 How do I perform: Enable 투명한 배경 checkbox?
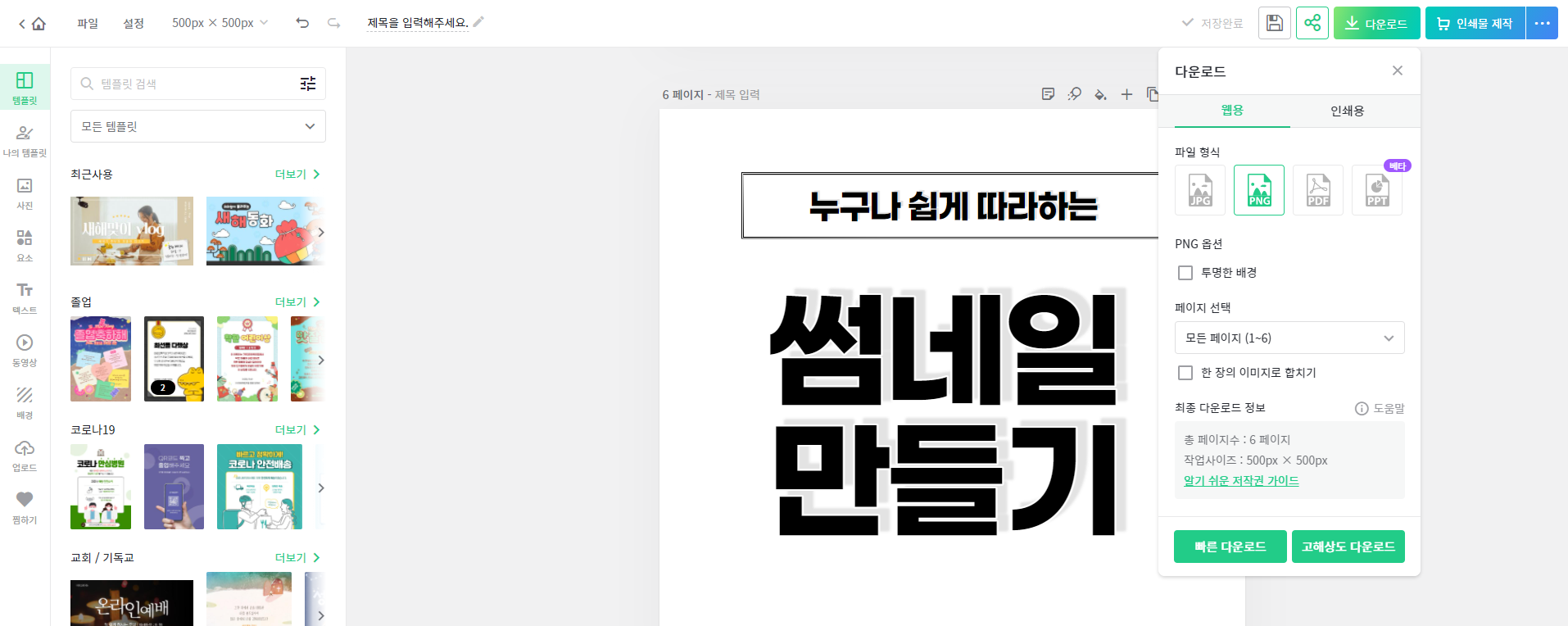(1185, 273)
